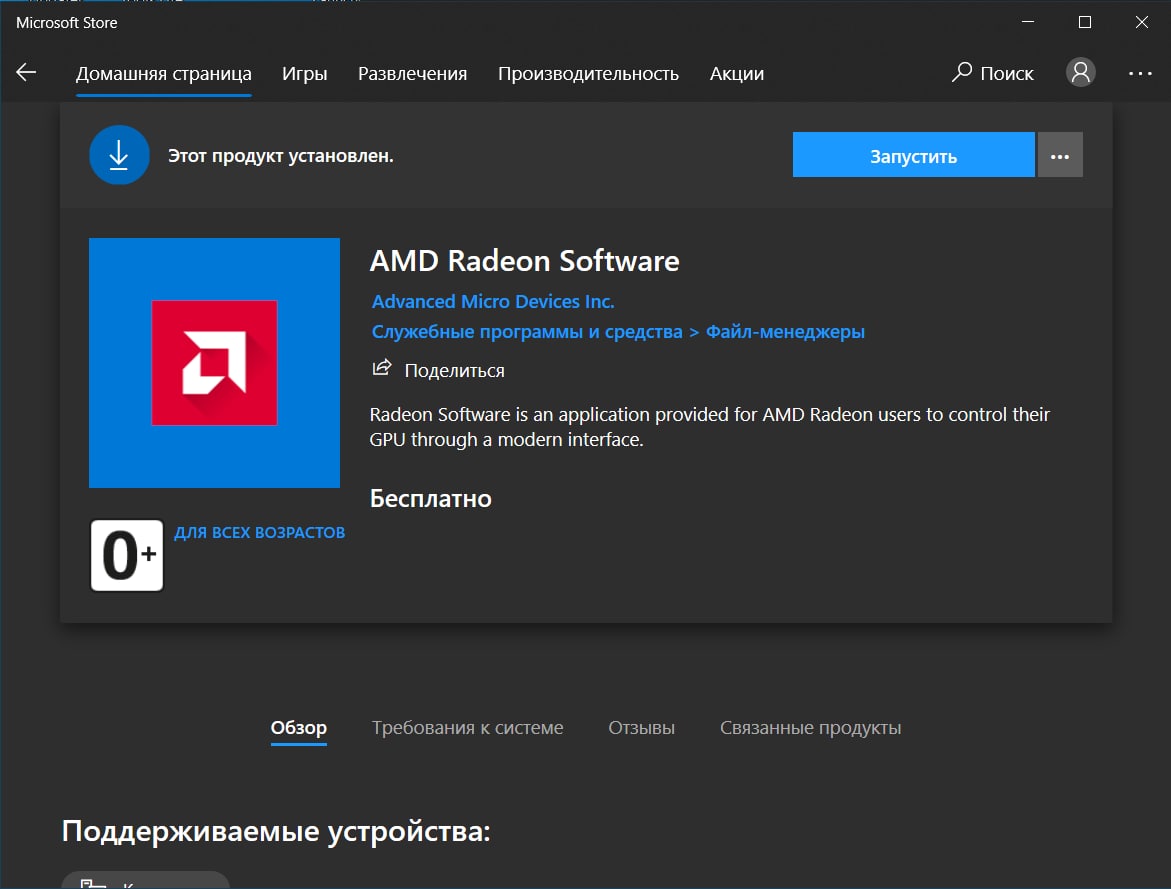1171x889 pixels.
Task: Click the Поделиться share label
Action: 454,371
